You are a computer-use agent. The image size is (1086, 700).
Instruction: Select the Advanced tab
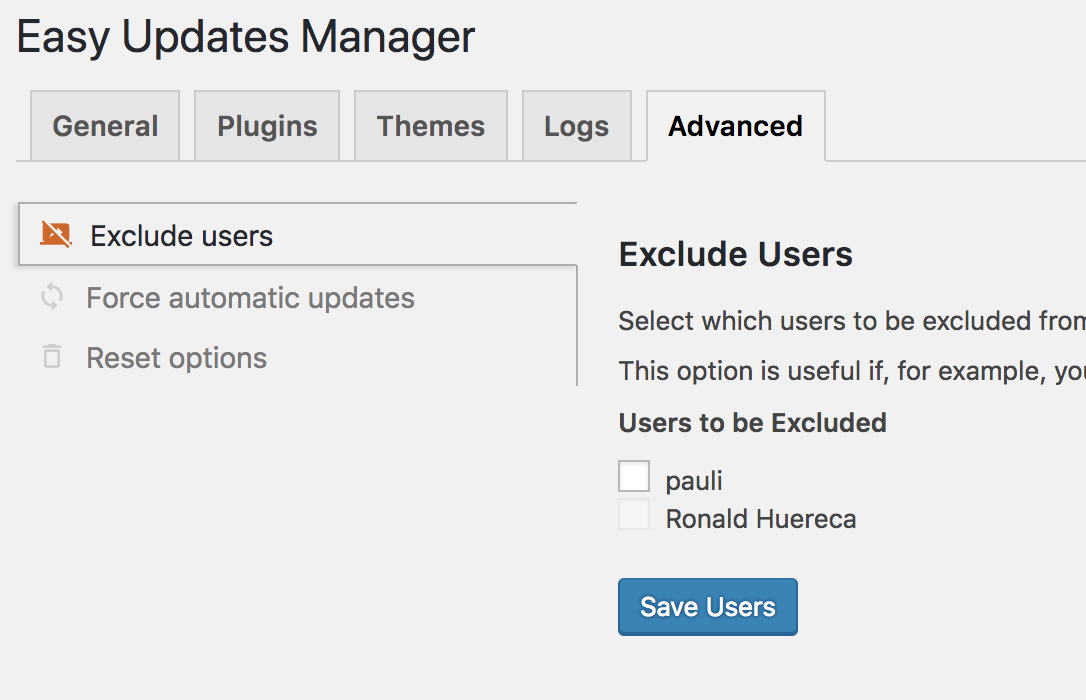coord(736,126)
